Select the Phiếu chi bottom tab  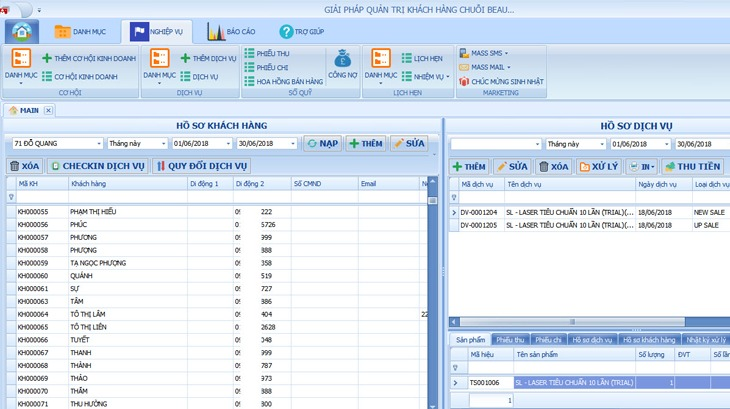click(548, 340)
